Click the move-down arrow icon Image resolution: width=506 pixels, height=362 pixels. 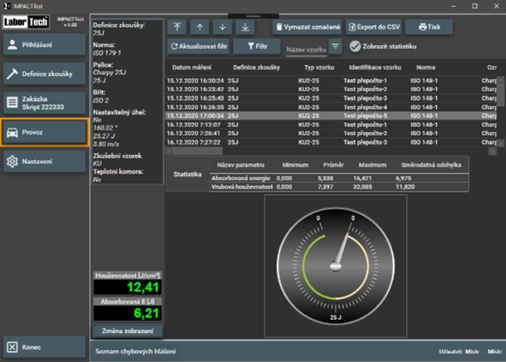[222, 27]
